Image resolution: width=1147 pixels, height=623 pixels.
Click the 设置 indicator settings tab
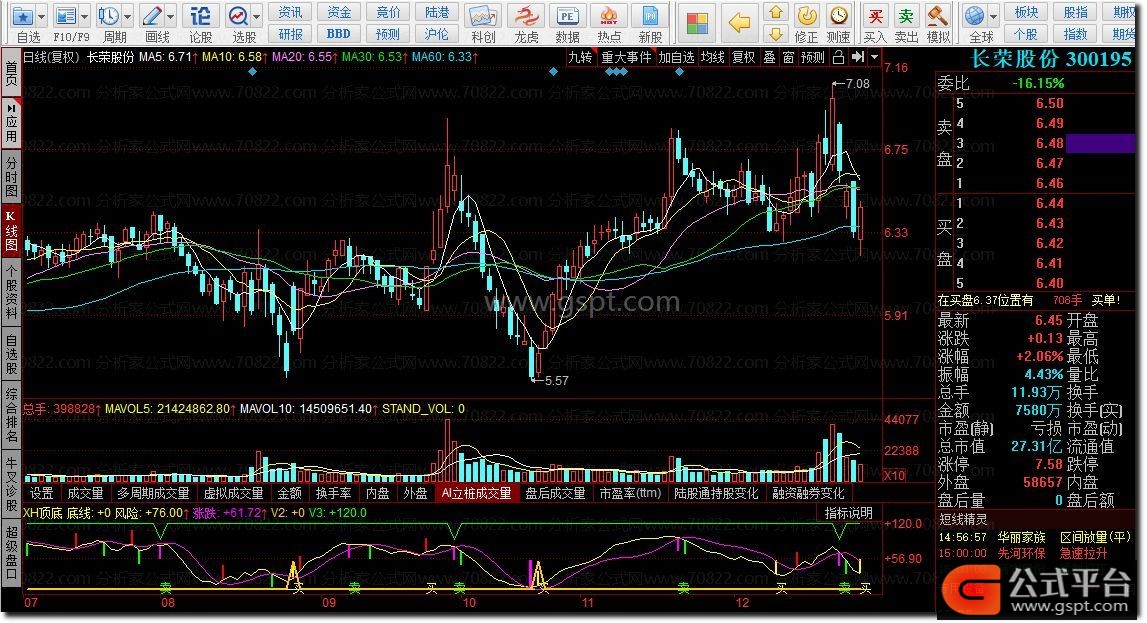[42, 494]
